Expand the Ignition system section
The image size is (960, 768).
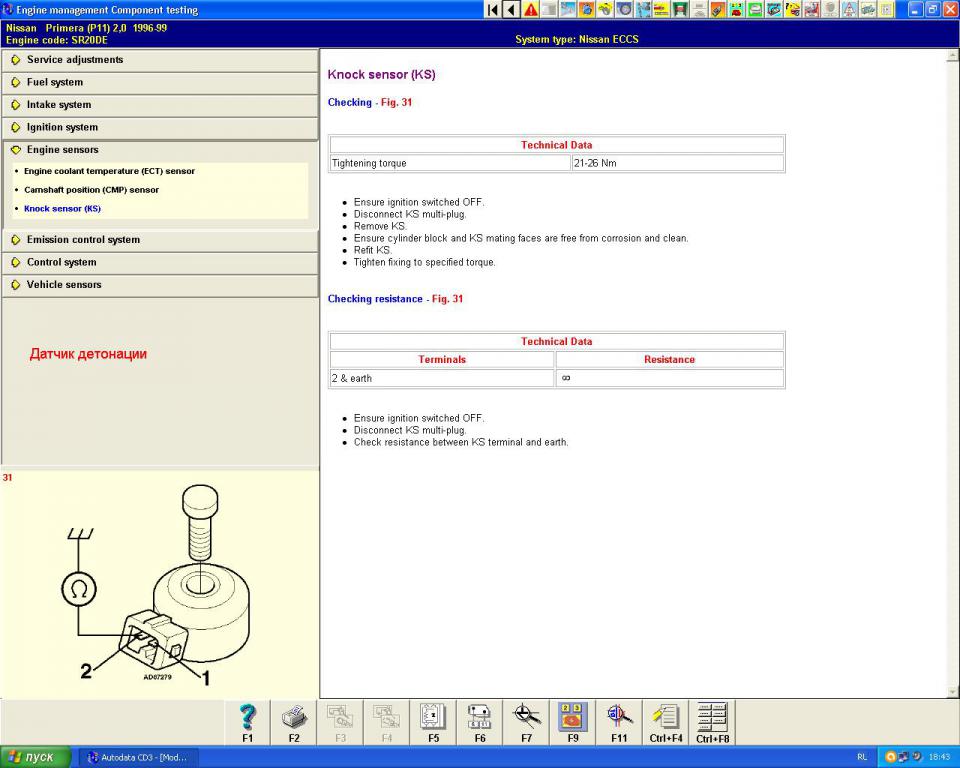(x=160, y=127)
